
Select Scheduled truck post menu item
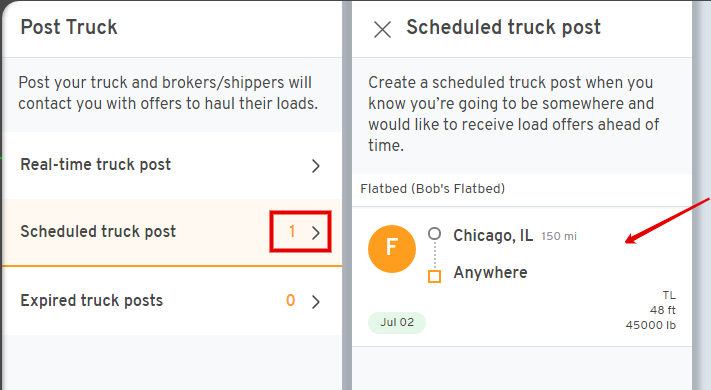pos(172,232)
